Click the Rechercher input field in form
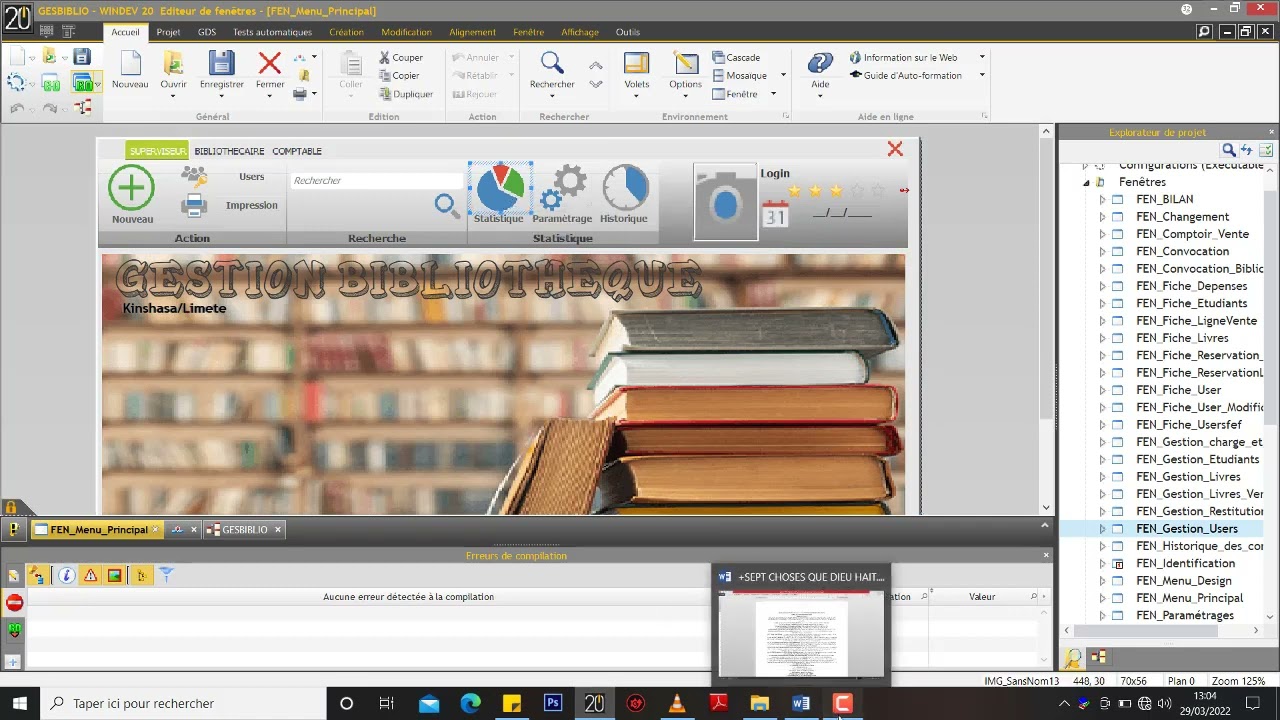 [x=376, y=181]
